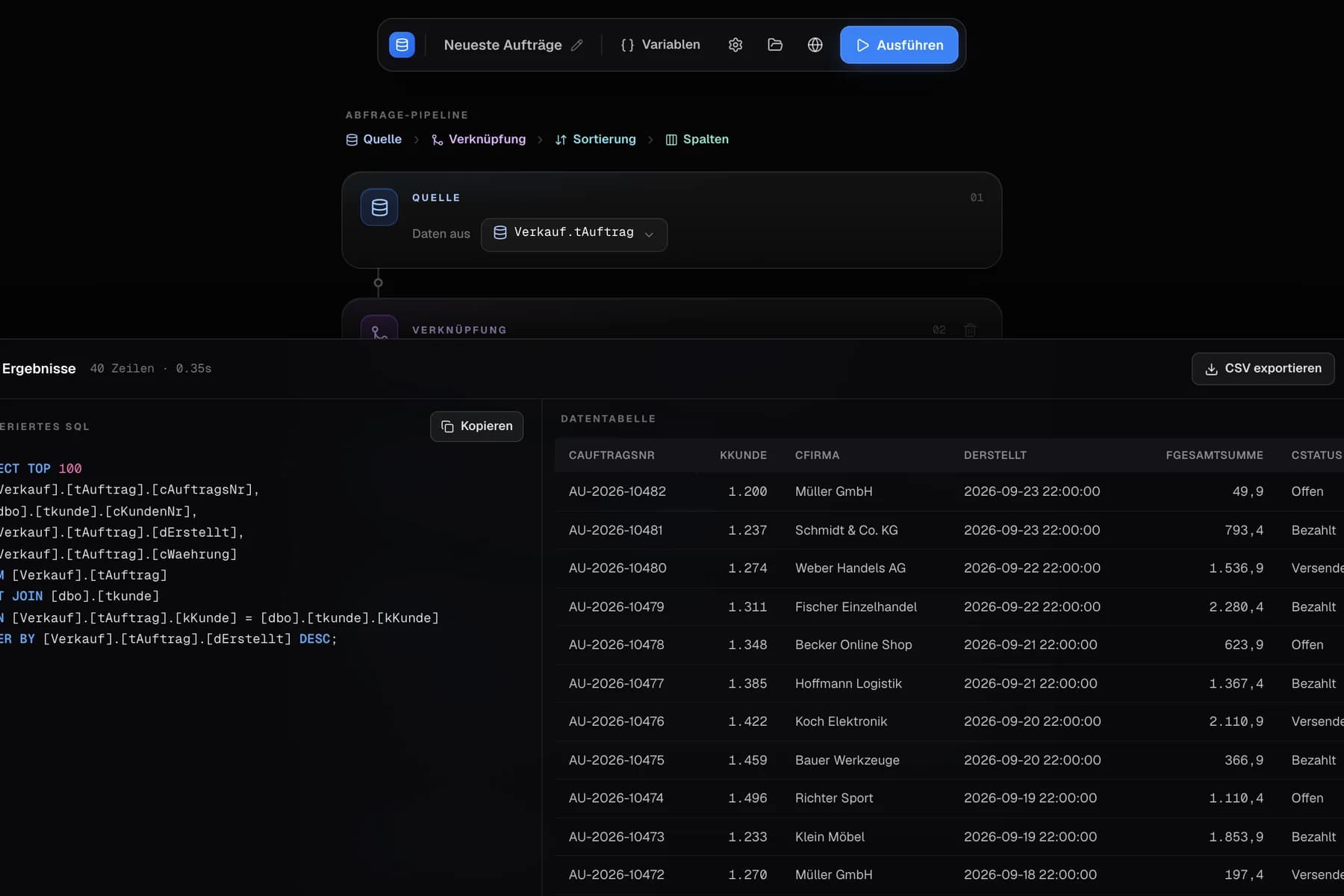Sort by DERSTELLT column header
This screenshot has height=896, width=1344.
click(x=995, y=455)
